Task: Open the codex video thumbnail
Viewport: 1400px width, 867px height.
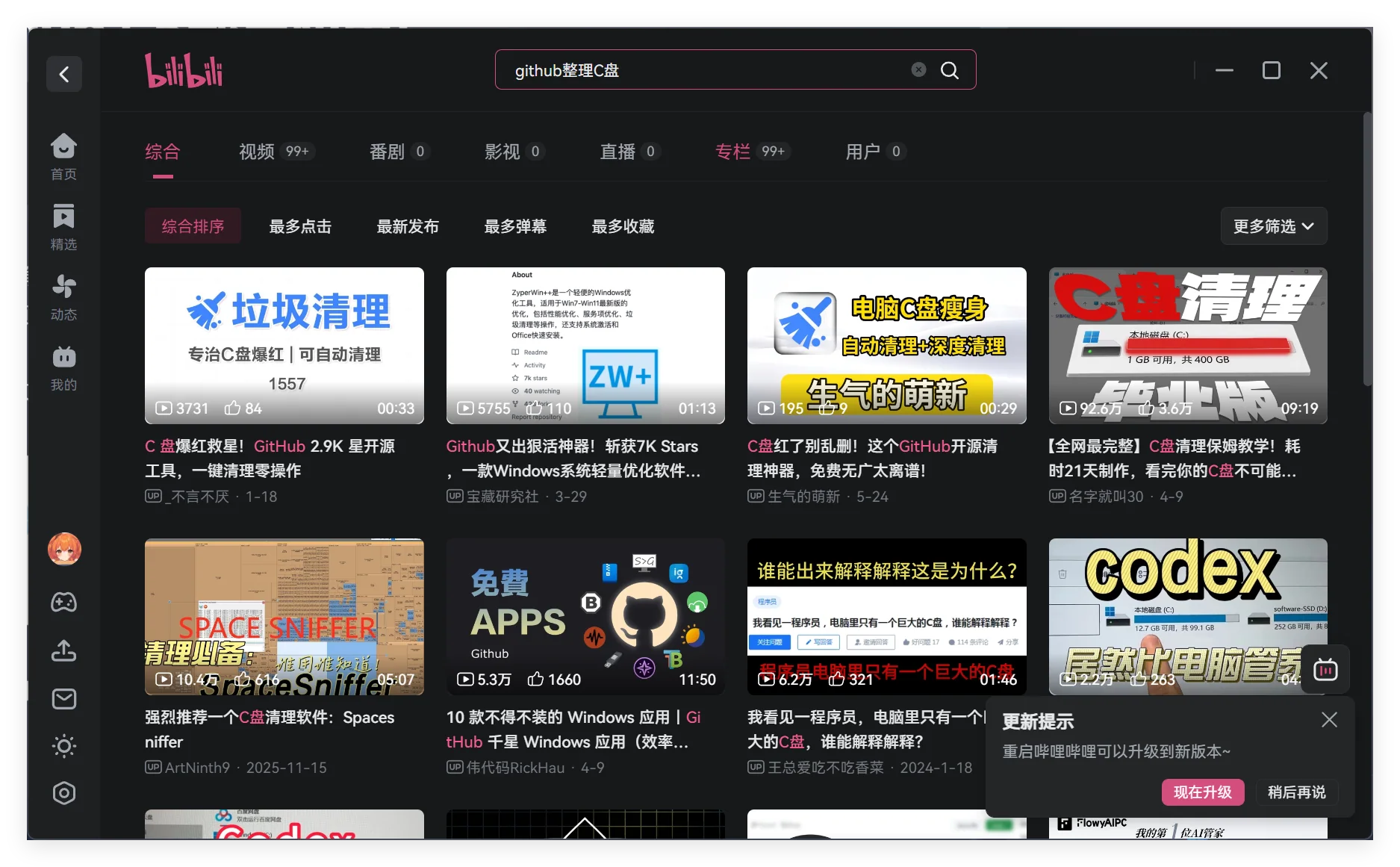Action: 1188,617
